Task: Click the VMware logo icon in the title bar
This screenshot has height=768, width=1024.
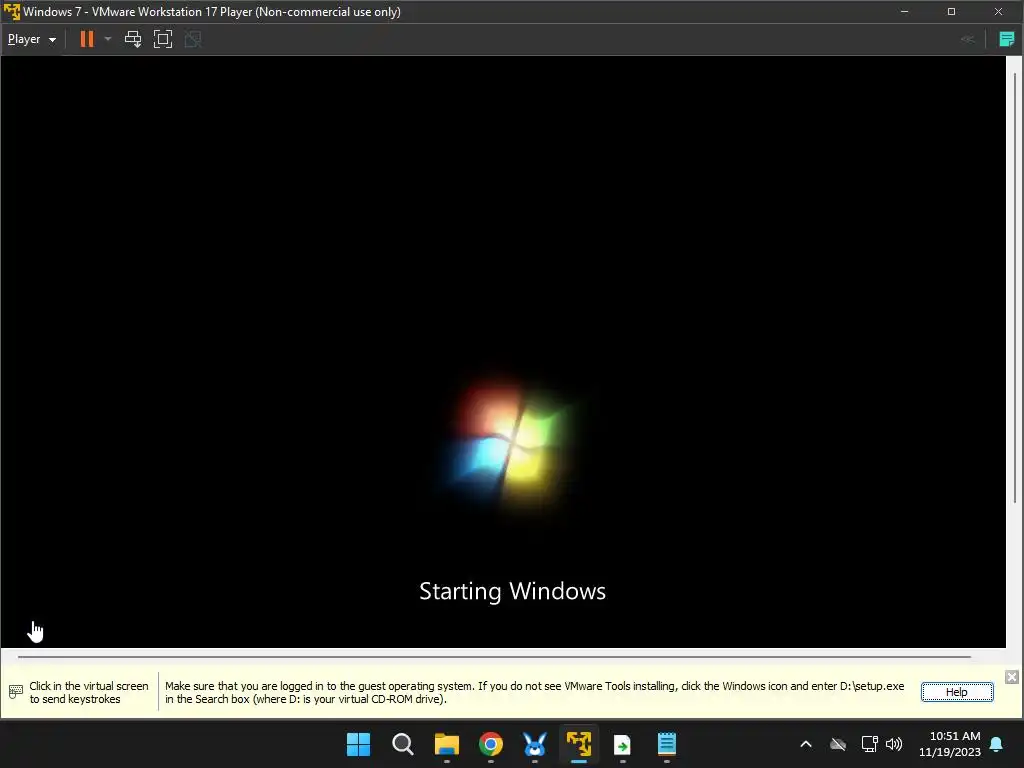Action: (x=12, y=11)
